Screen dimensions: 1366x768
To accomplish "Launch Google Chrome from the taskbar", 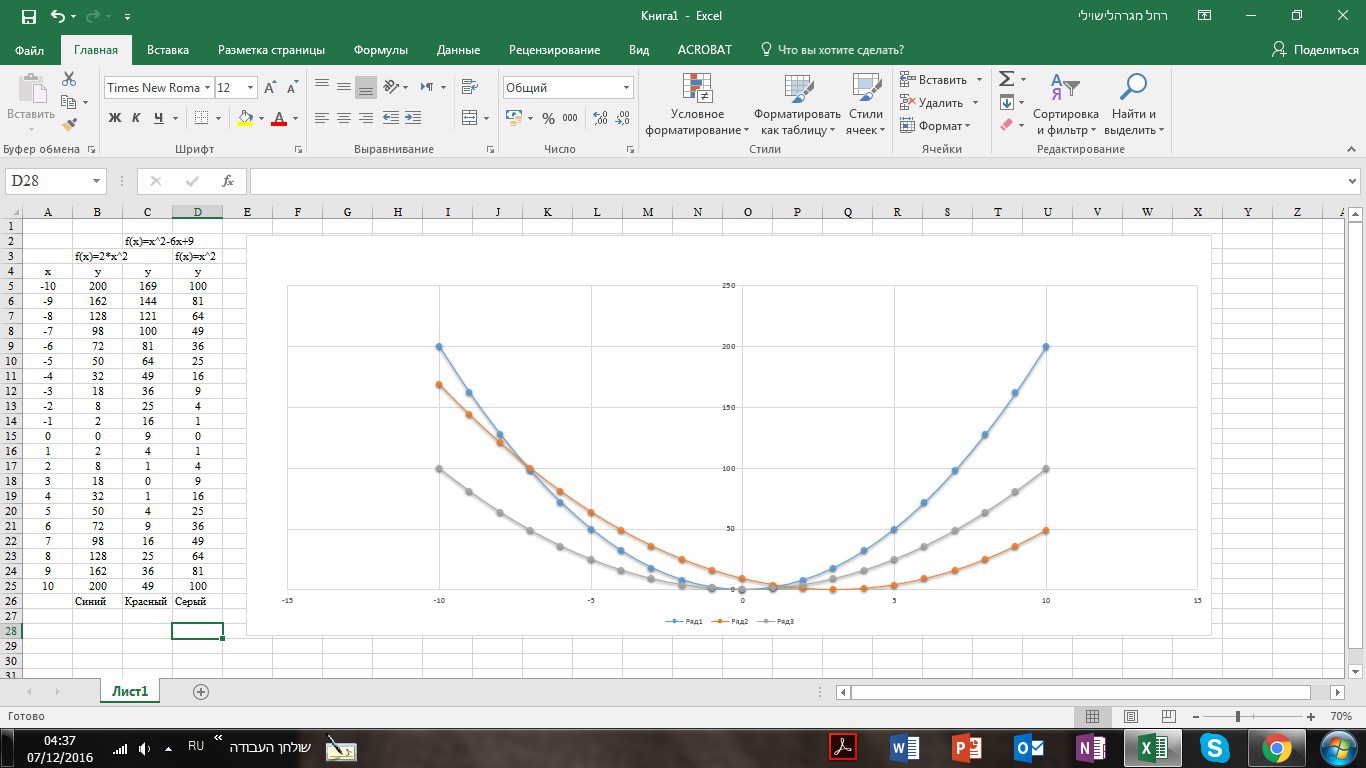I will pyautogui.click(x=1276, y=747).
